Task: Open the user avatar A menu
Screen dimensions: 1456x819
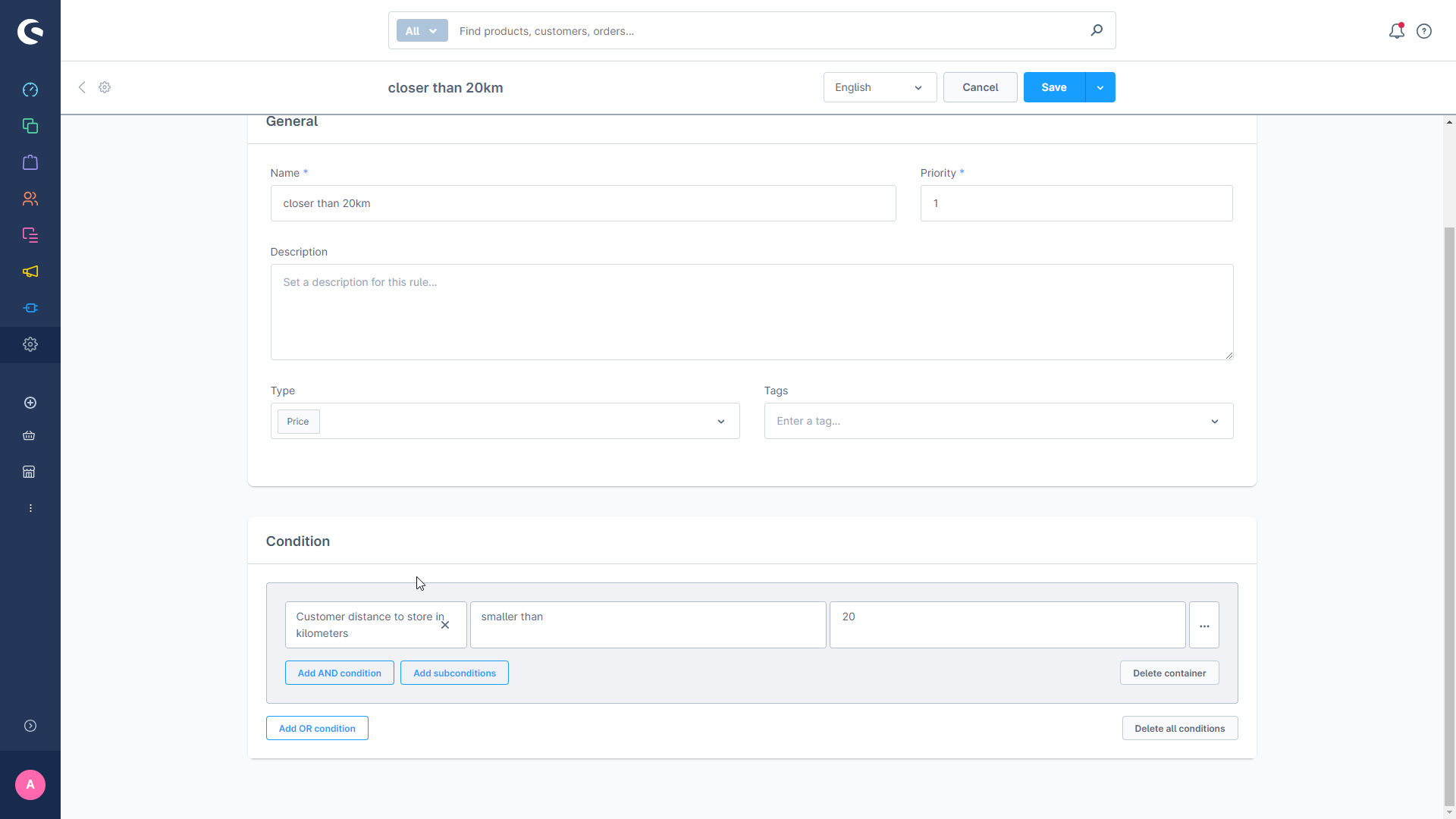Action: coord(30,785)
